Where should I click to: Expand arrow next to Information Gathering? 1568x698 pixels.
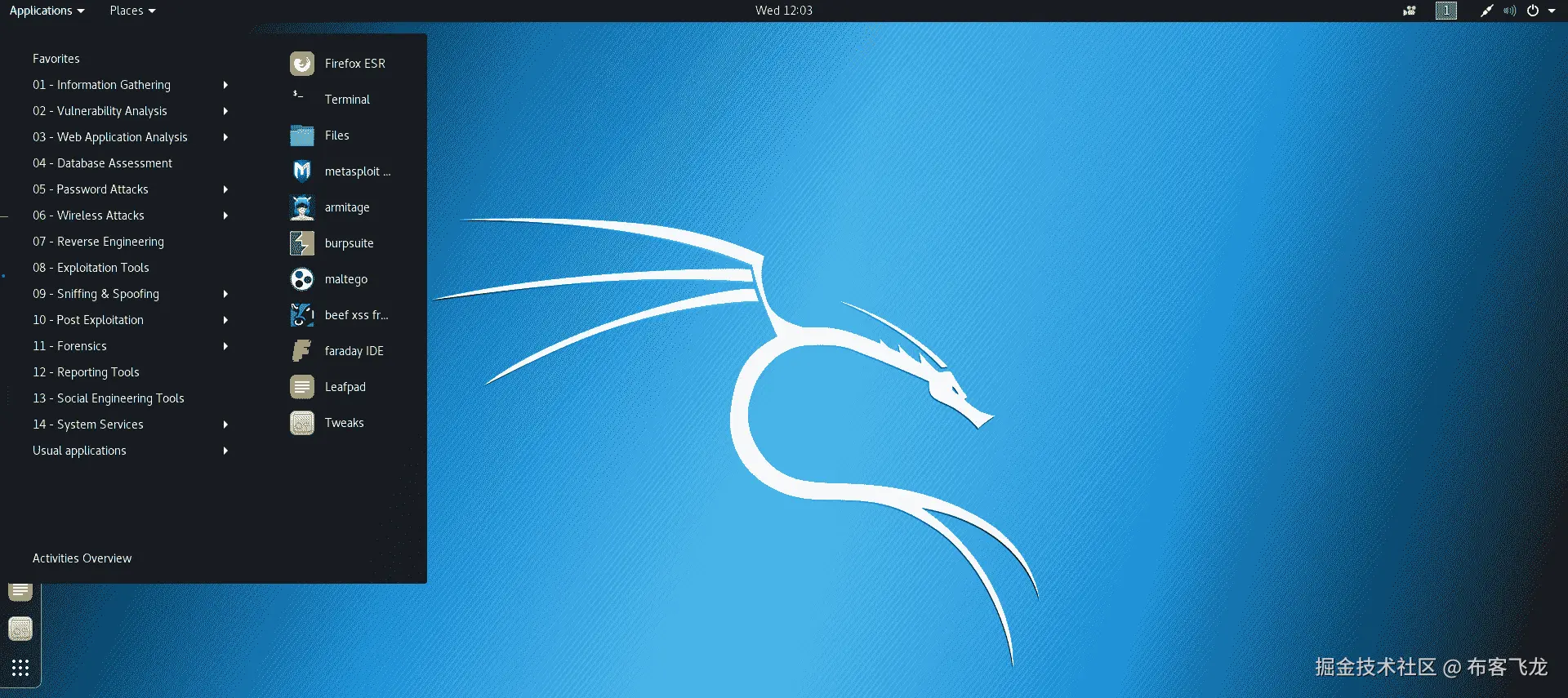point(225,85)
